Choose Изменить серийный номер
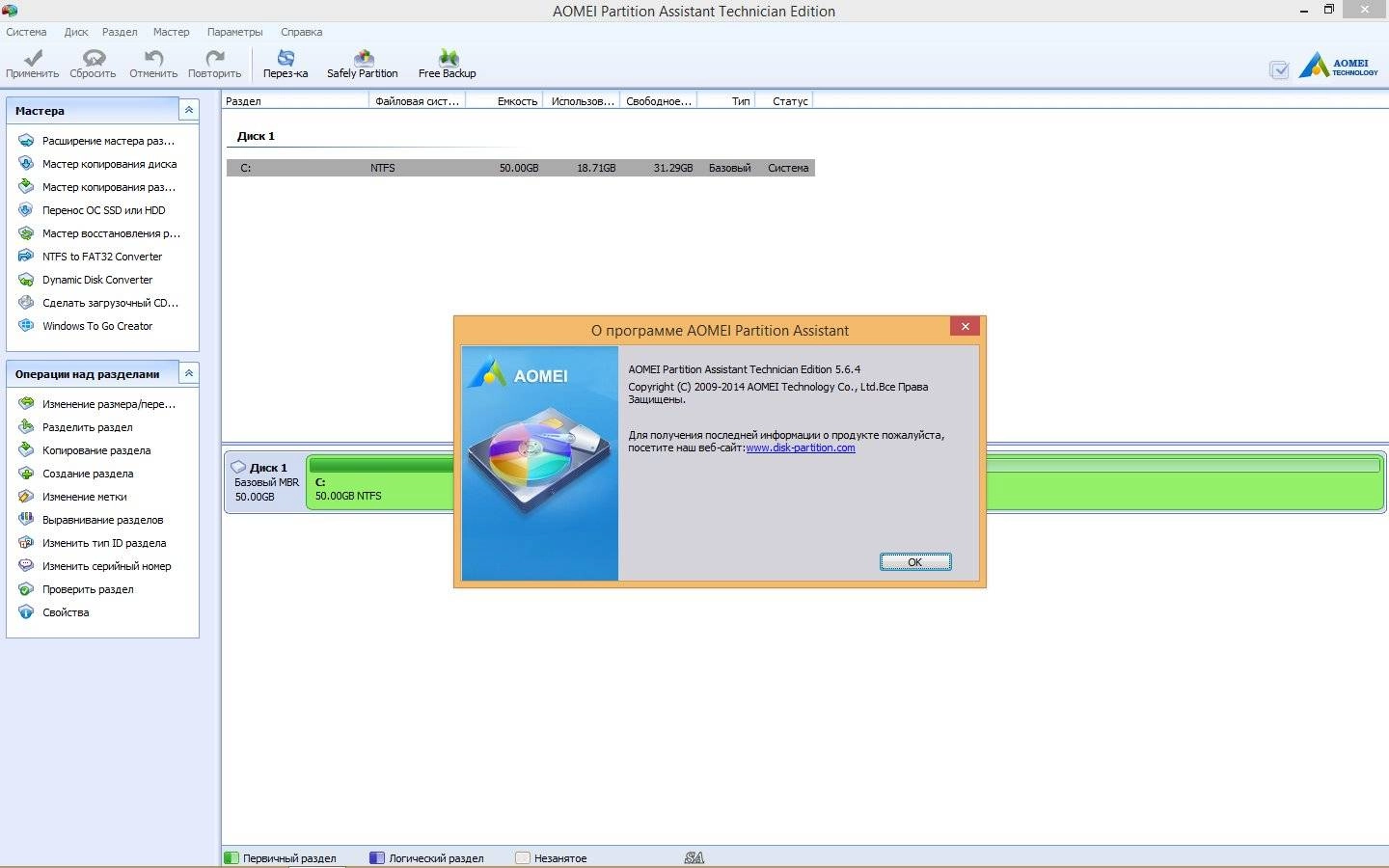Image resolution: width=1389 pixels, height=868 pixels. (106, 566)
